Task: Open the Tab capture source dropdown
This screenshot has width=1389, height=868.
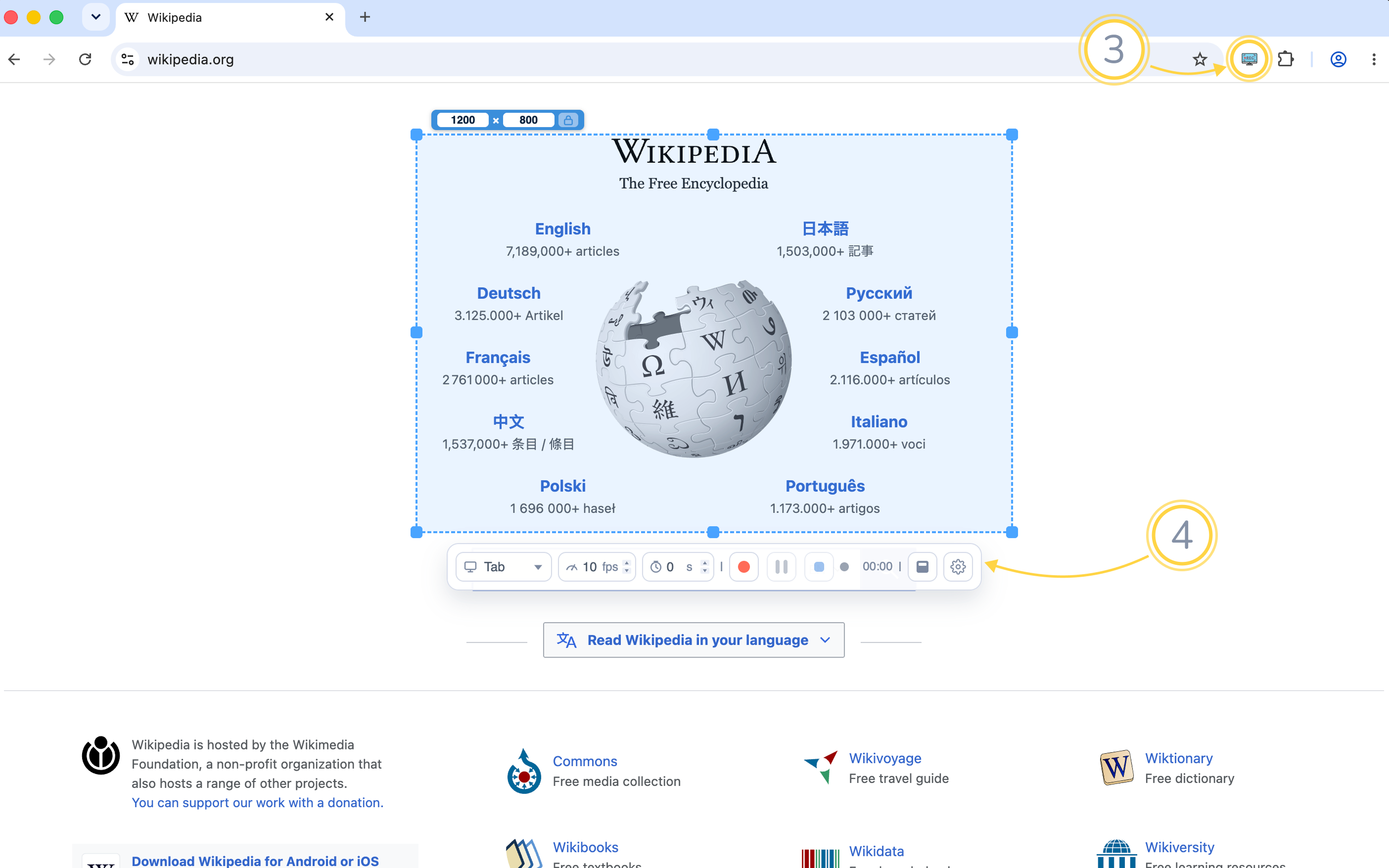Action: pos(504,567)
